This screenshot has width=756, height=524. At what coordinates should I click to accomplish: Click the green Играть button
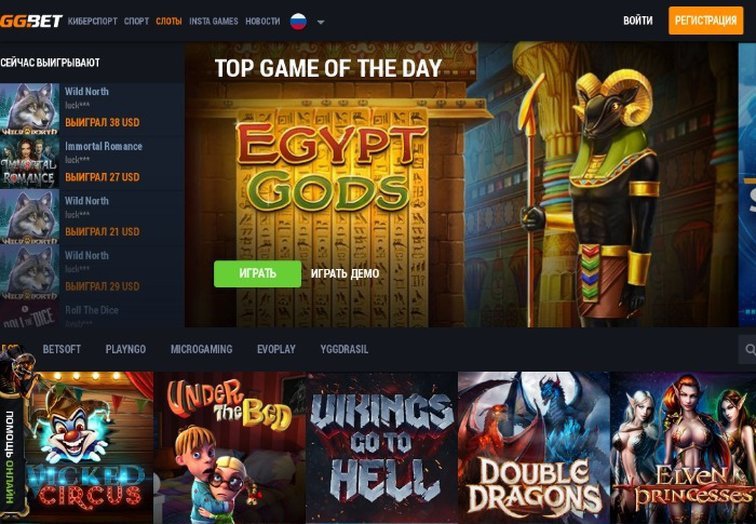coord(257,274)
